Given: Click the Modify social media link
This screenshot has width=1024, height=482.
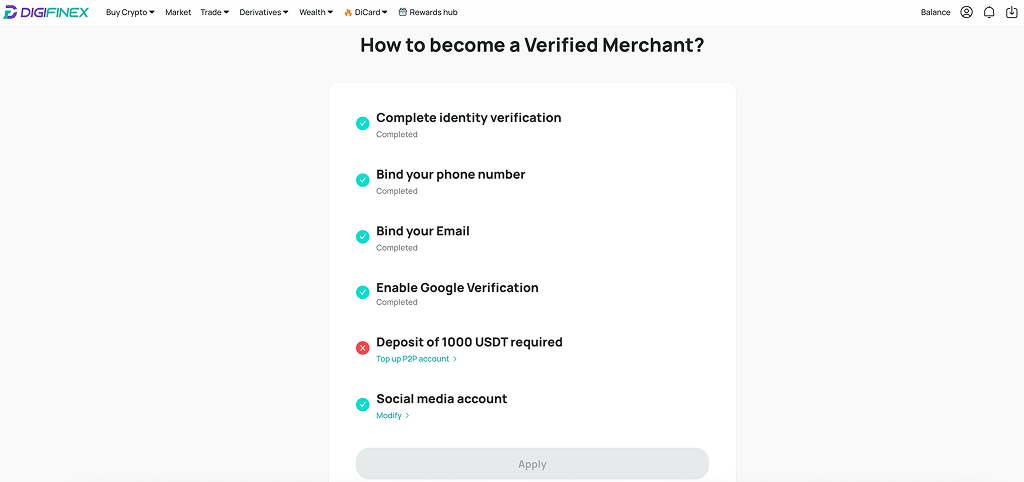Looking at the screenshot, I should [392, 415].
